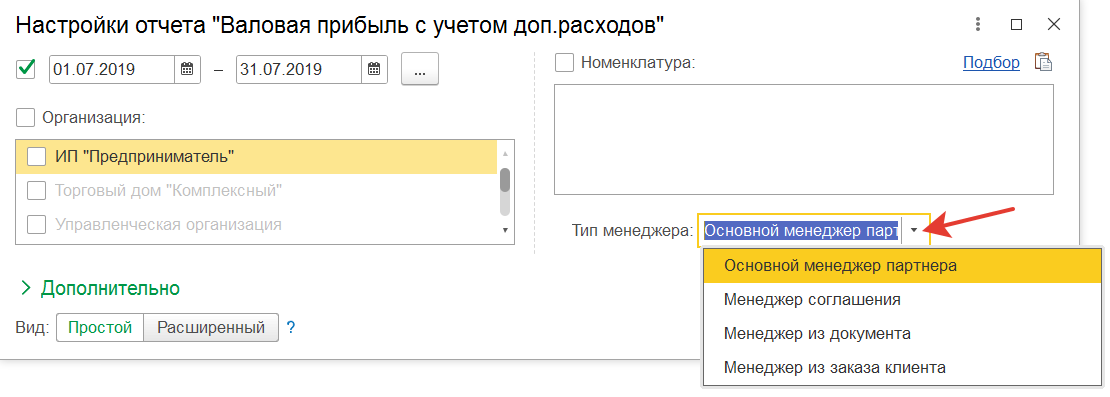
Task: Open the view help question mark
Action: (290, 328)
